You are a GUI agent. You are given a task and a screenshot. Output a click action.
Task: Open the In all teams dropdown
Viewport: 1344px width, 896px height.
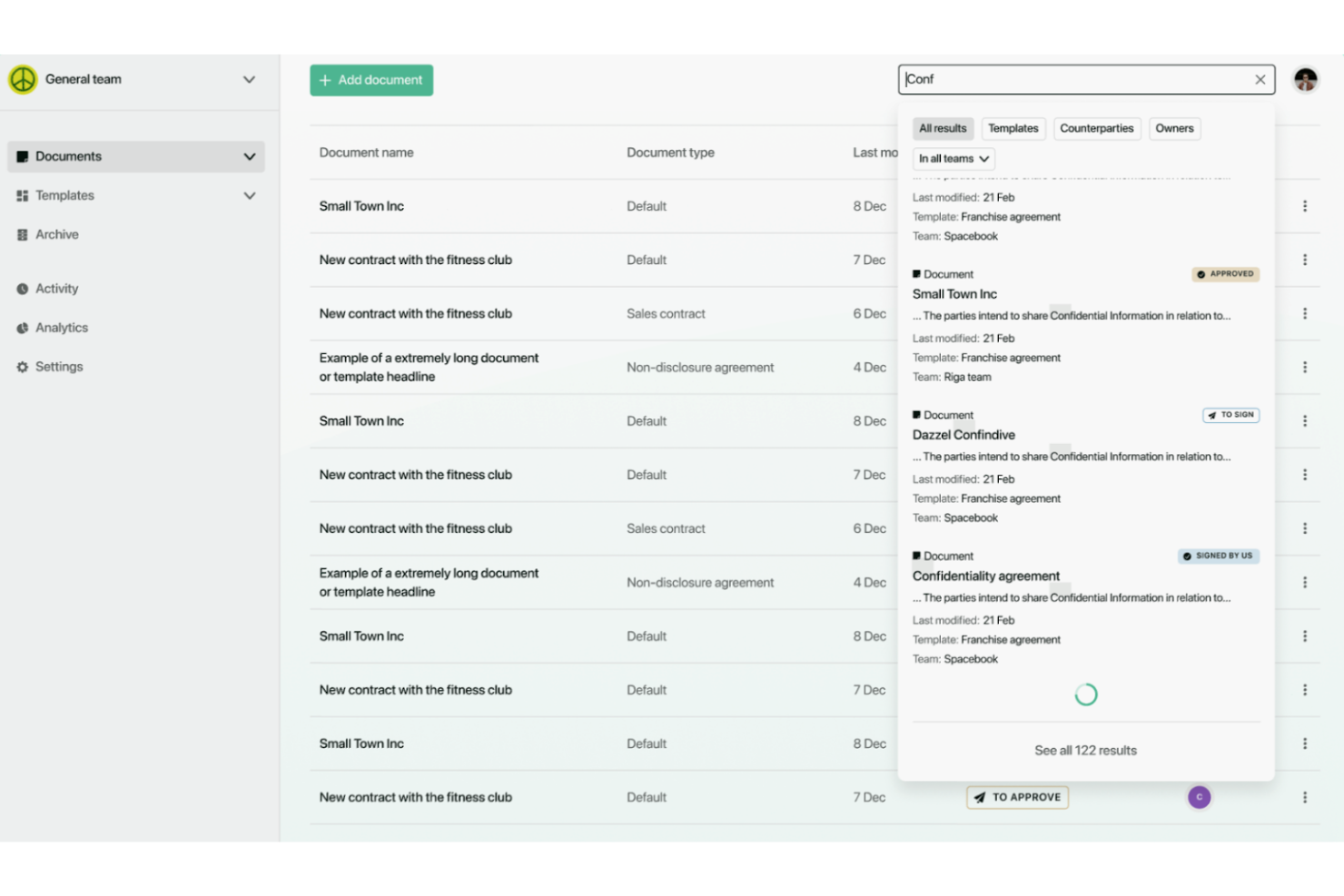click(954, 159)
